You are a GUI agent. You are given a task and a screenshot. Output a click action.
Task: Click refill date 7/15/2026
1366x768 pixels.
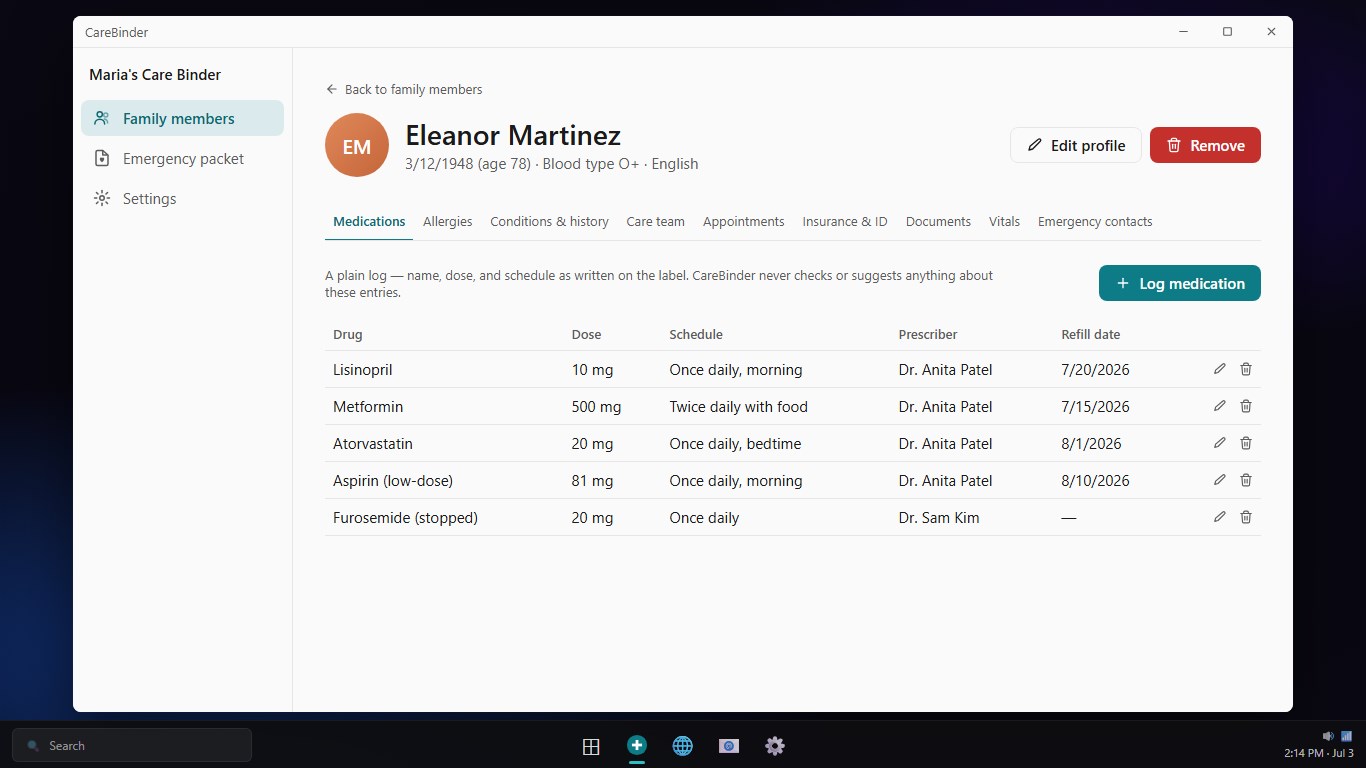point(1095,406)
